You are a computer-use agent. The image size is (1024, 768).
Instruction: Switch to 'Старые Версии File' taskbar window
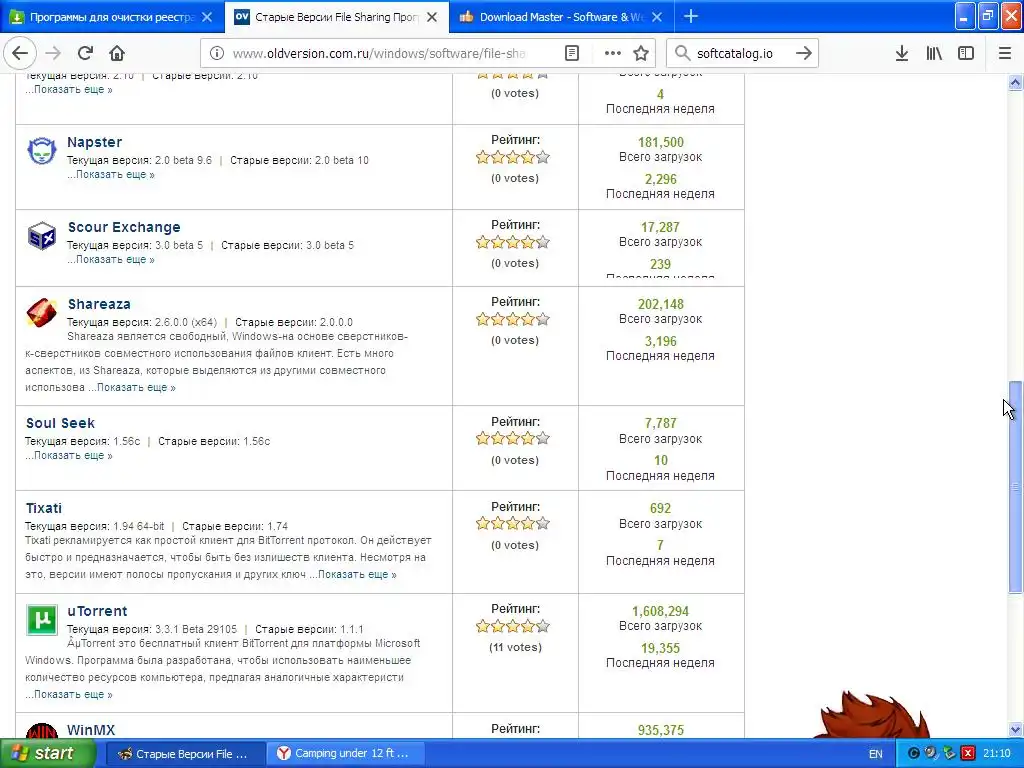(x=185, y=754)
